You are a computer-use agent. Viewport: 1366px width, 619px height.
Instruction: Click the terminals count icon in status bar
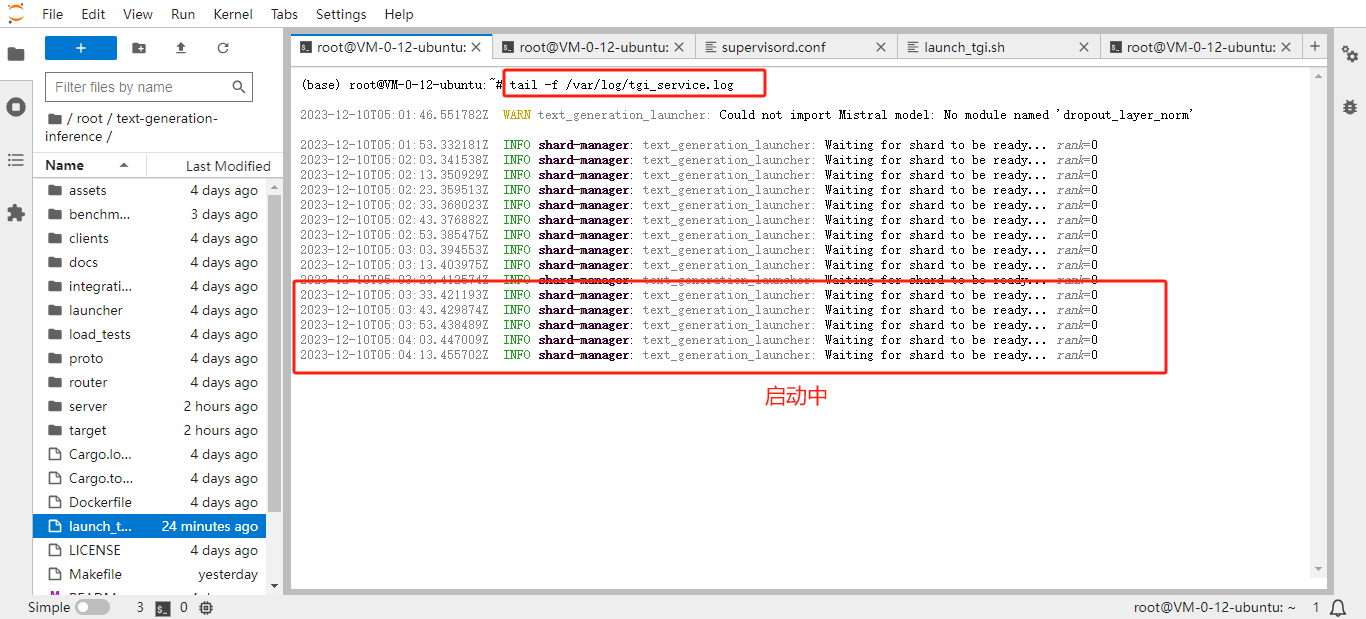[162, 608]
